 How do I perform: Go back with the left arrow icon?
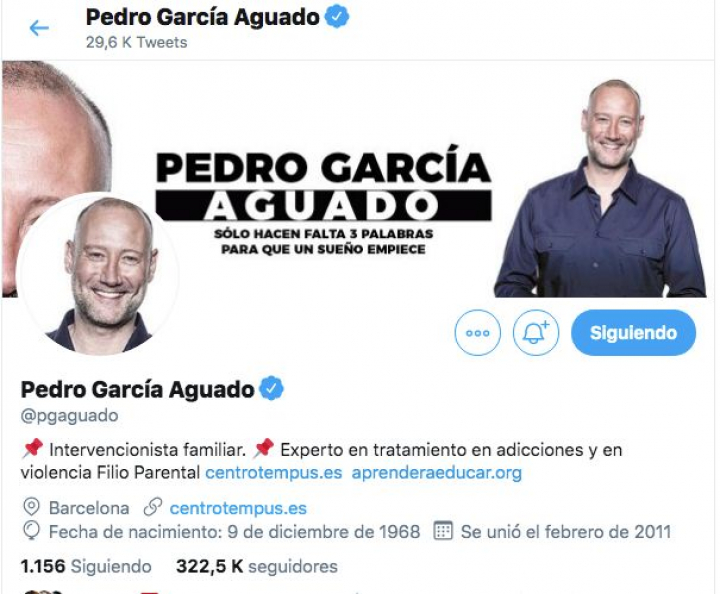[39, 28]
